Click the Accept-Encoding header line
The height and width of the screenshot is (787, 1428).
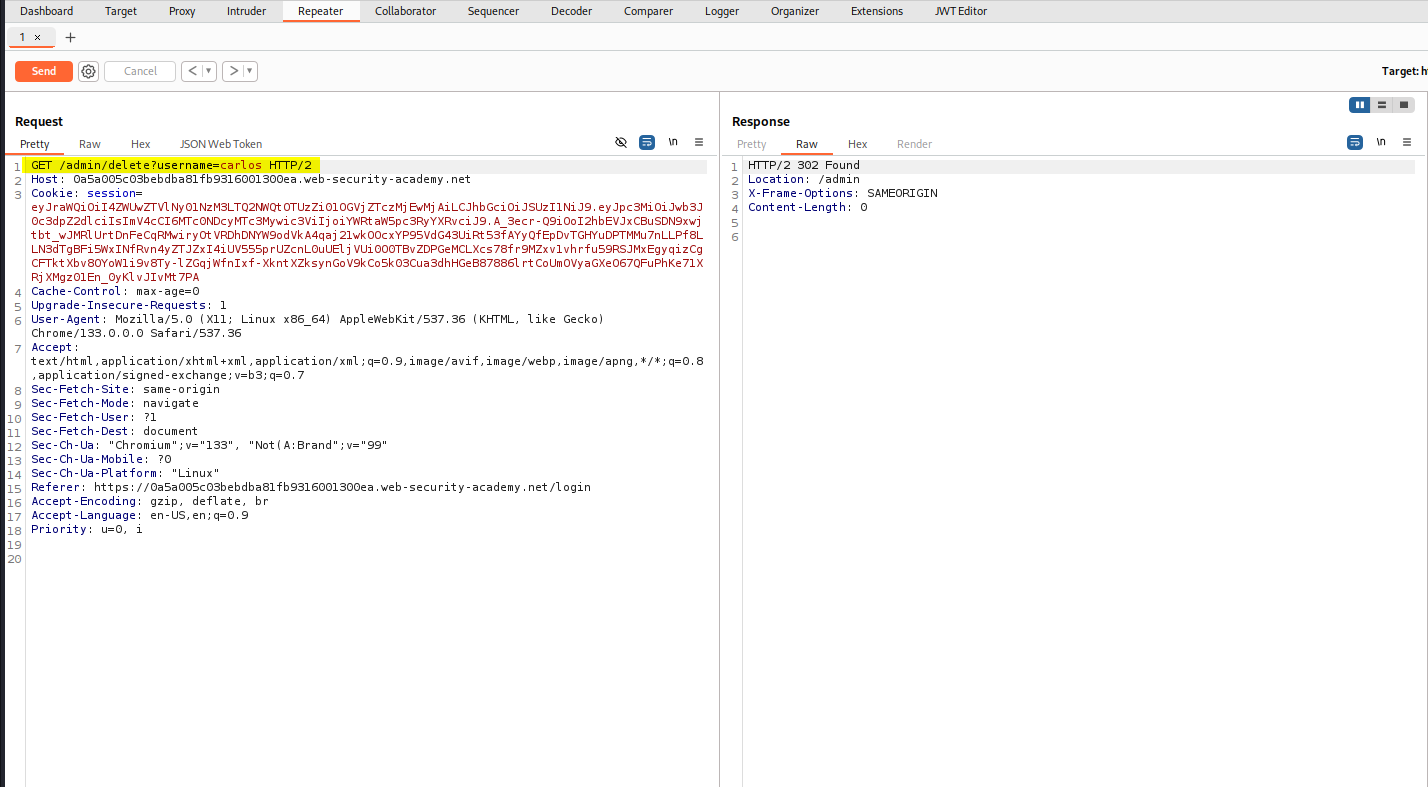click(x=150, y=501)
